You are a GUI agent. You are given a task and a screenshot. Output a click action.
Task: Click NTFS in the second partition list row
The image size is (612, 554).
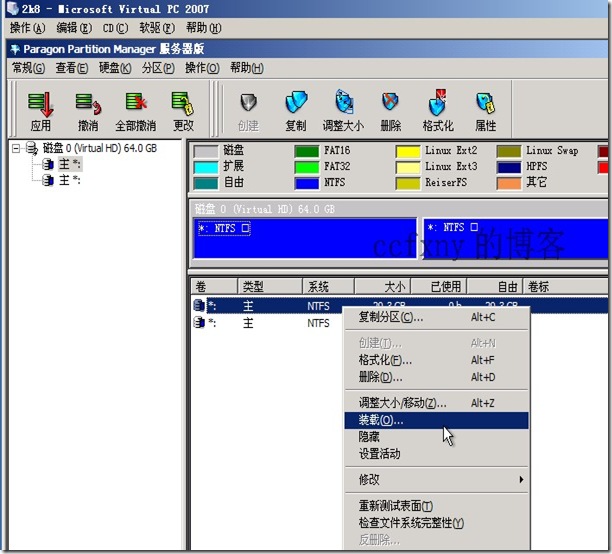[318, 323]
